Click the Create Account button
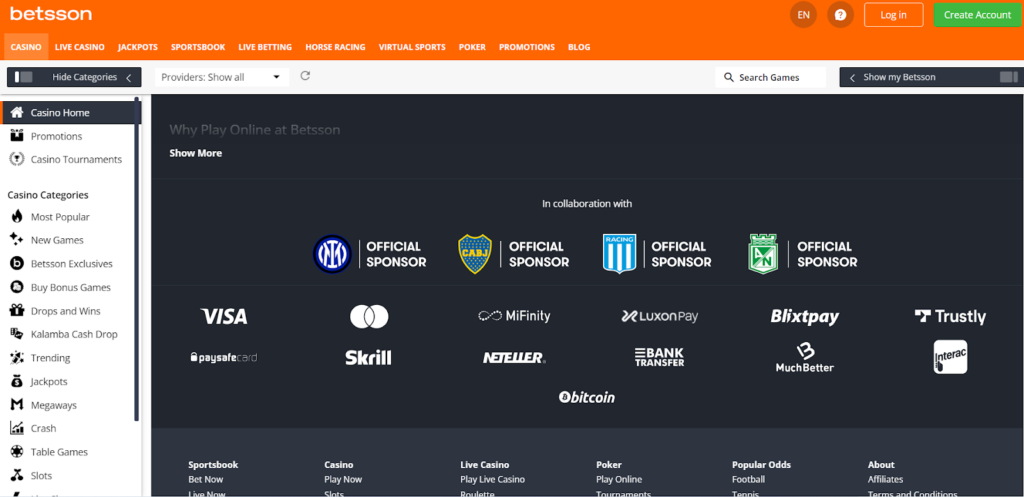The image size is (1024, 497). click(x=977, y=15)
